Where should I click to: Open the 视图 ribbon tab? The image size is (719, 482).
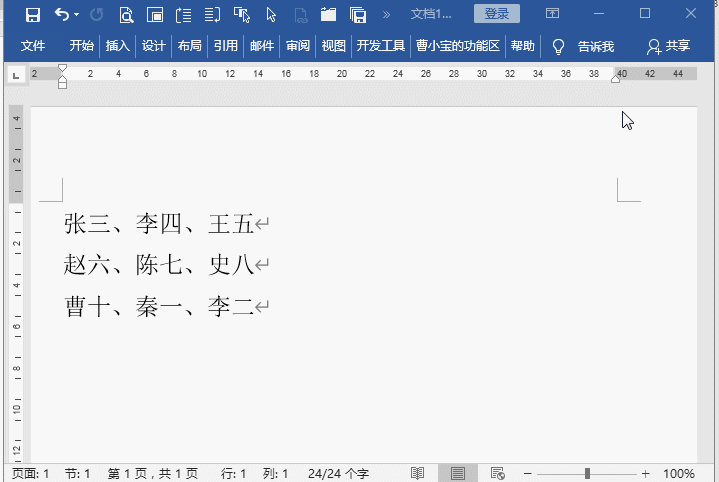pyautogui.click(x=333, y=46)
